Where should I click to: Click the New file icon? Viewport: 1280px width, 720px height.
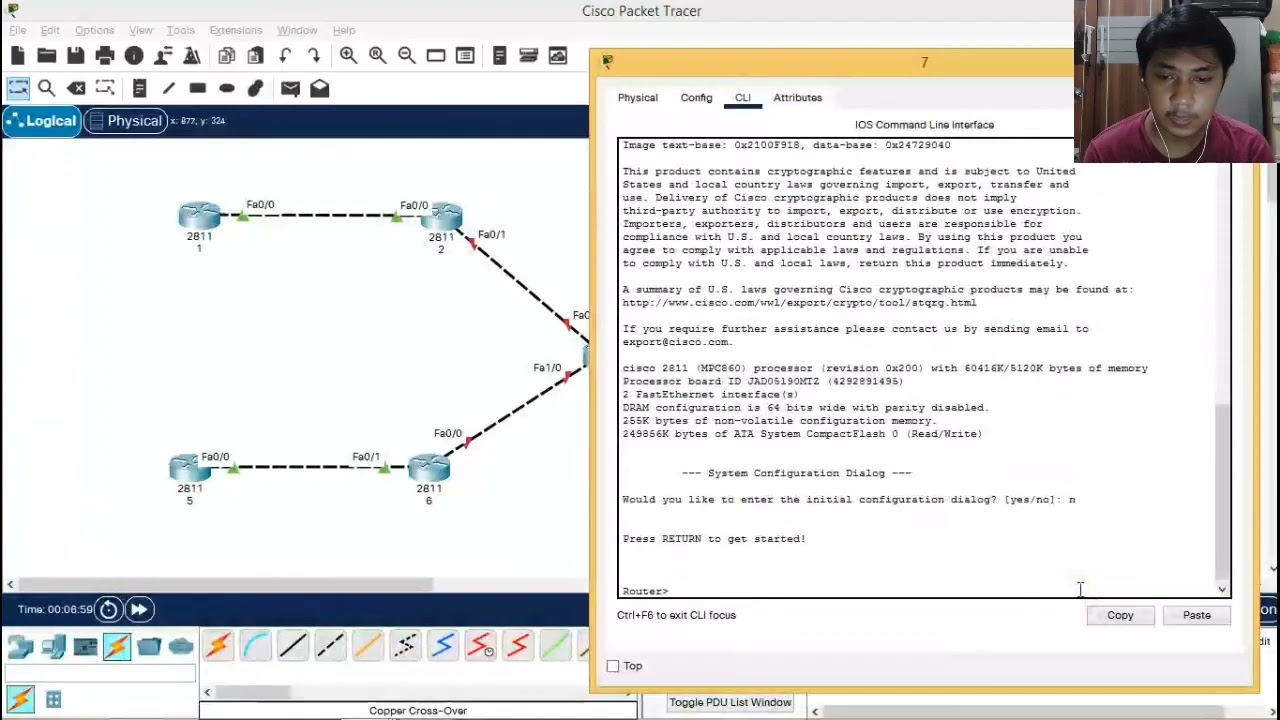(18, 56)
